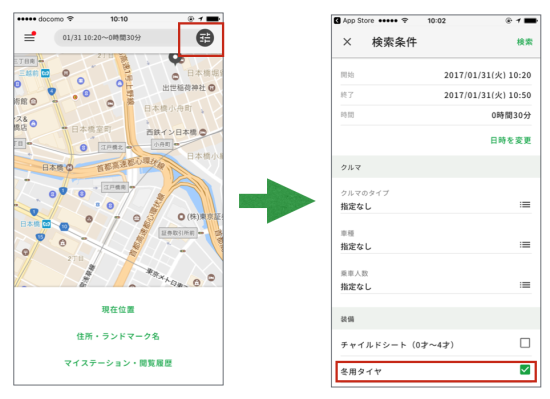Tap 開始 date 2017/01/31(火) 10:20
This screenshot has height=399, width=550.
[487, 75]
